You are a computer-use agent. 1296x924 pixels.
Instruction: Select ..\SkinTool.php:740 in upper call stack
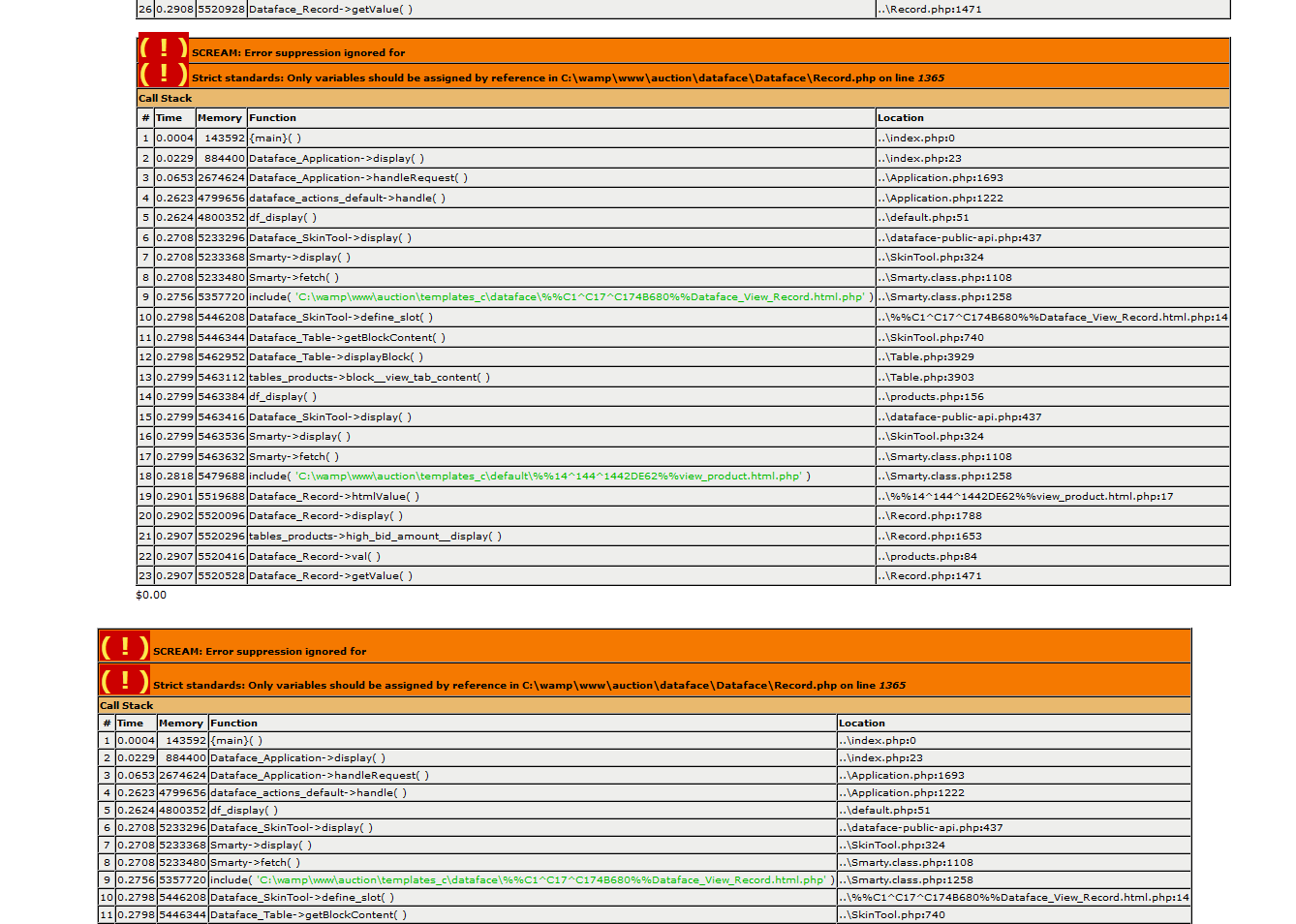pos(931,338)
